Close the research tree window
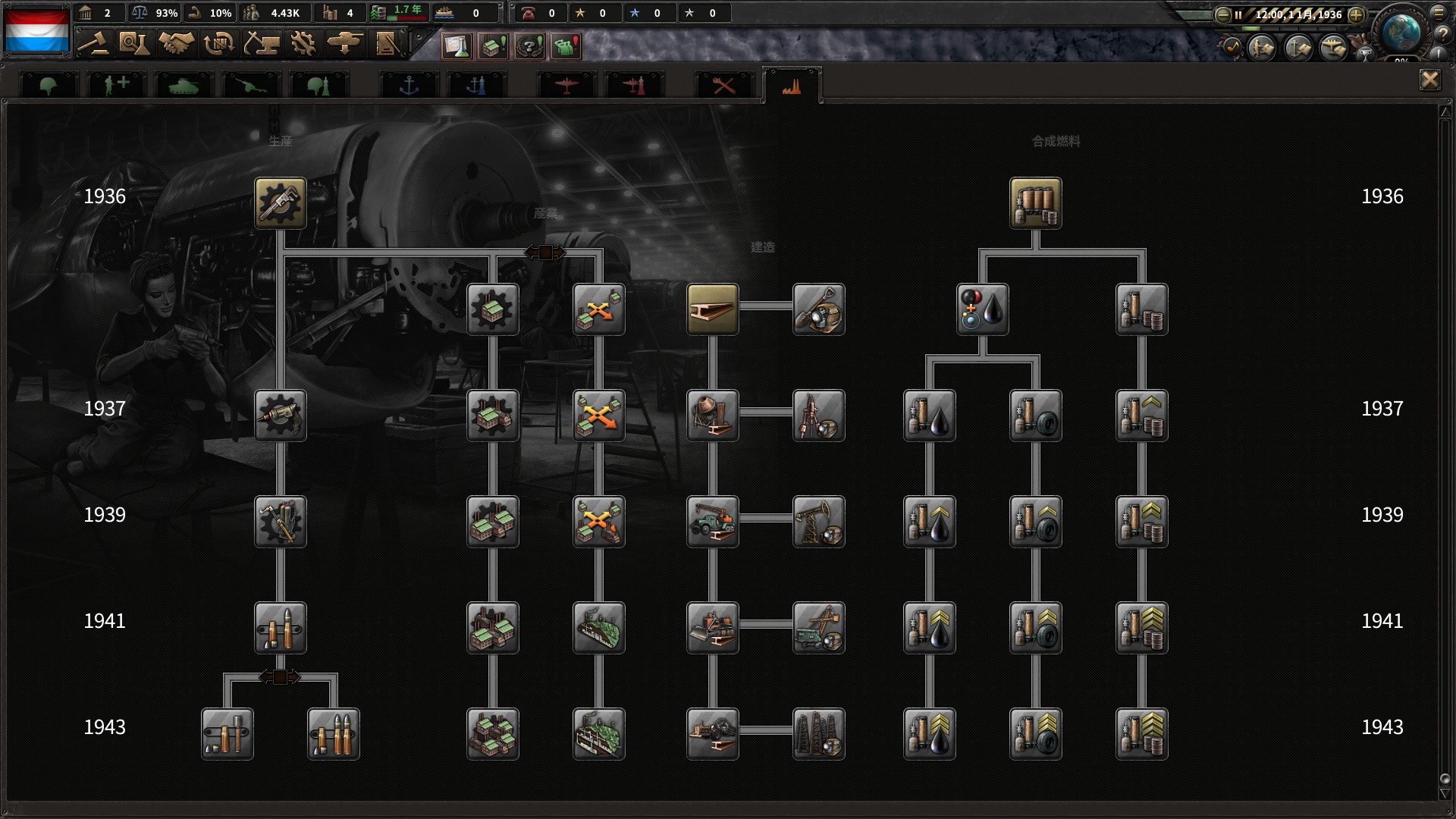 pyautogui.click(x=1429, y=80)
